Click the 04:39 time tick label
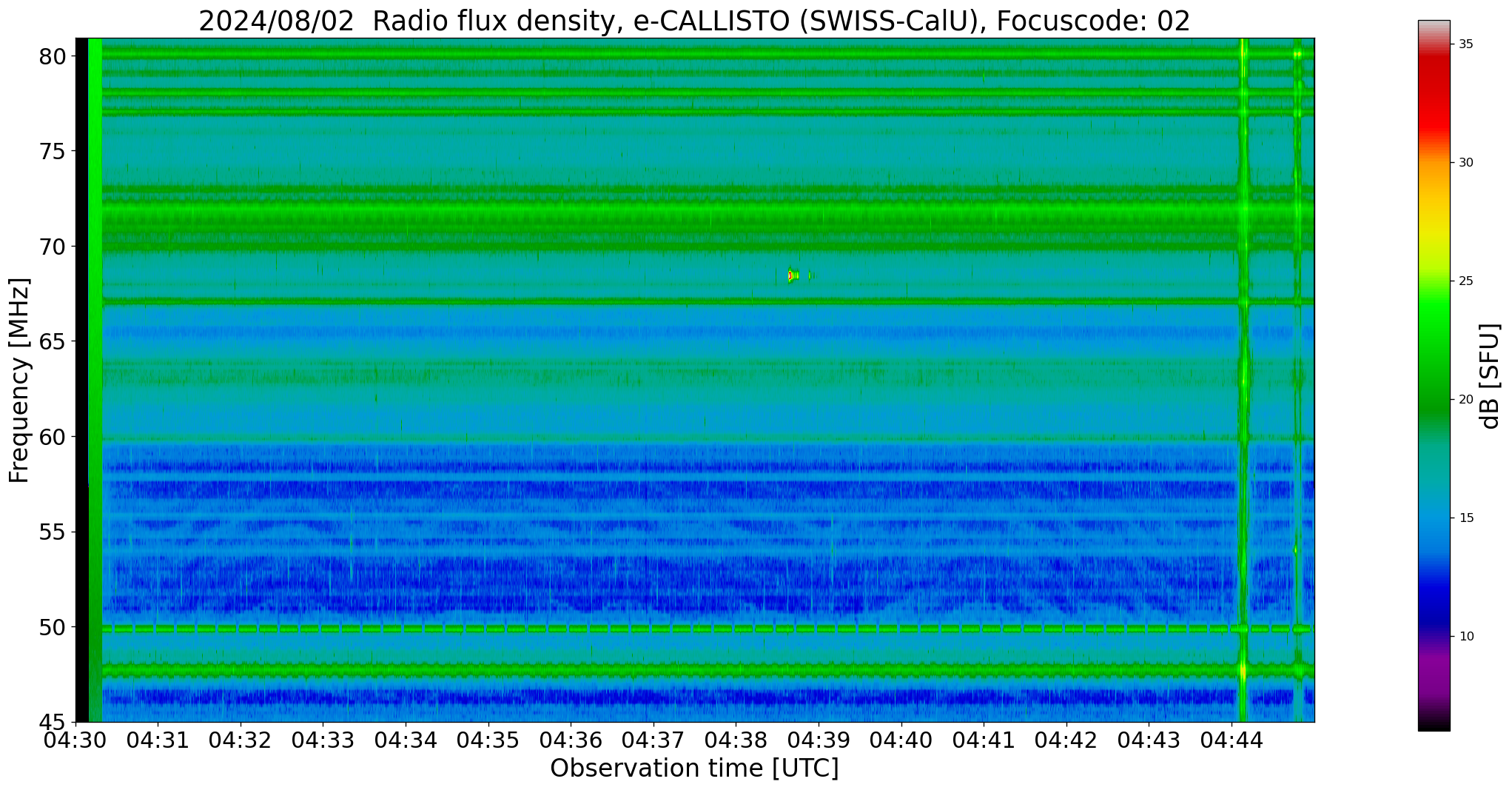The height and width of the screenshot is (790, 1512). (x=819, y=740)
